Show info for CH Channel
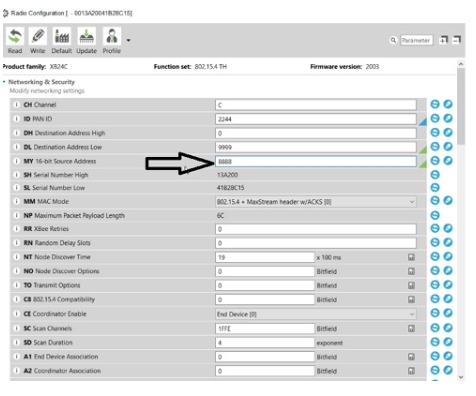Viewport: 476px width, 396px height. (16, 105)
